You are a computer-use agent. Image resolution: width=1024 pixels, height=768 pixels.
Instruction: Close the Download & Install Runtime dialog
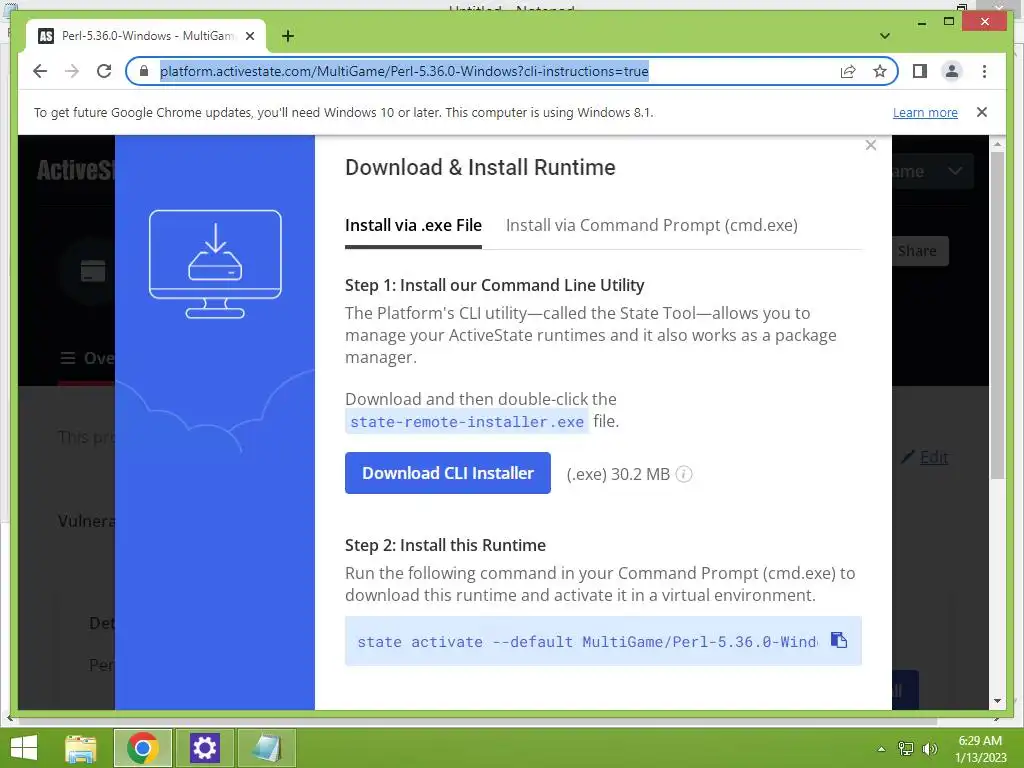coord(871,145)
